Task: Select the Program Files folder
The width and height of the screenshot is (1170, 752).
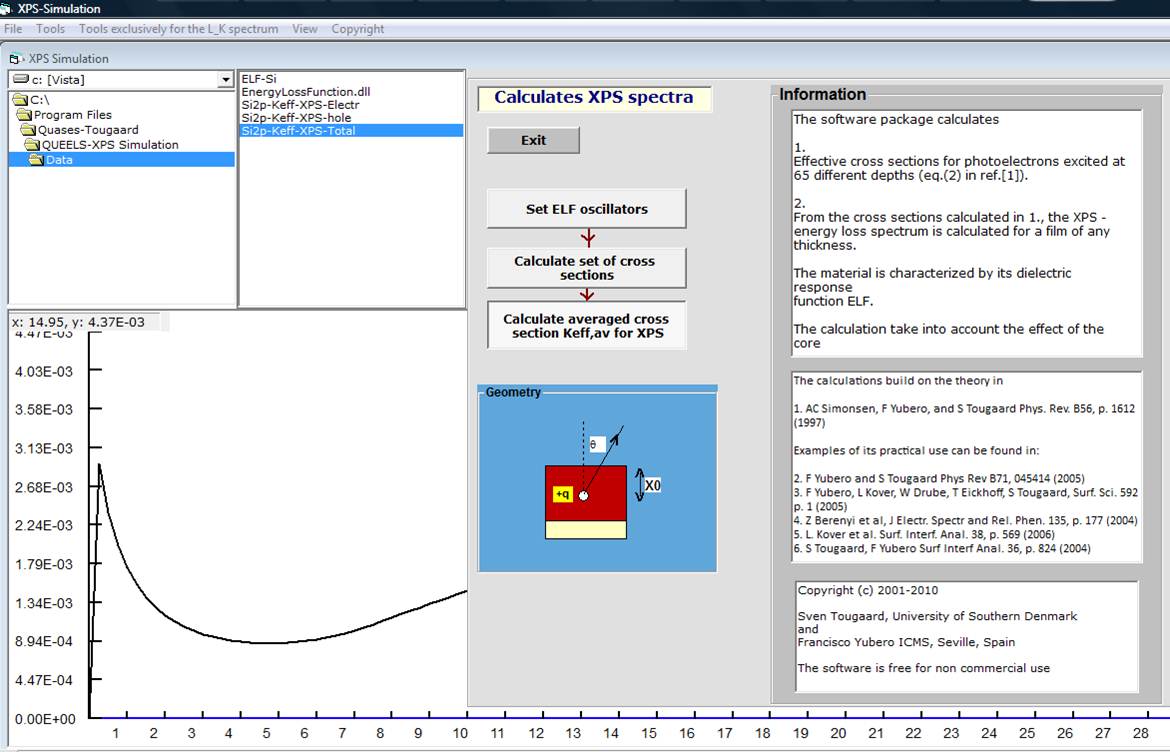Action: point(72,115)
